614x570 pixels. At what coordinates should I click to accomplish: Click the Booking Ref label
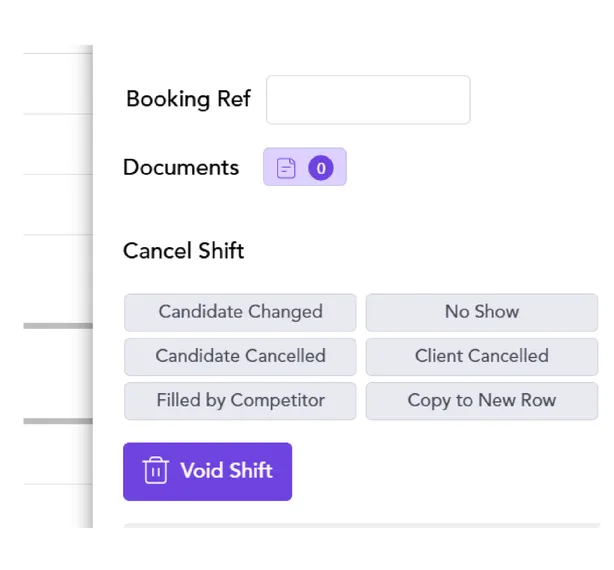point(188,99)
